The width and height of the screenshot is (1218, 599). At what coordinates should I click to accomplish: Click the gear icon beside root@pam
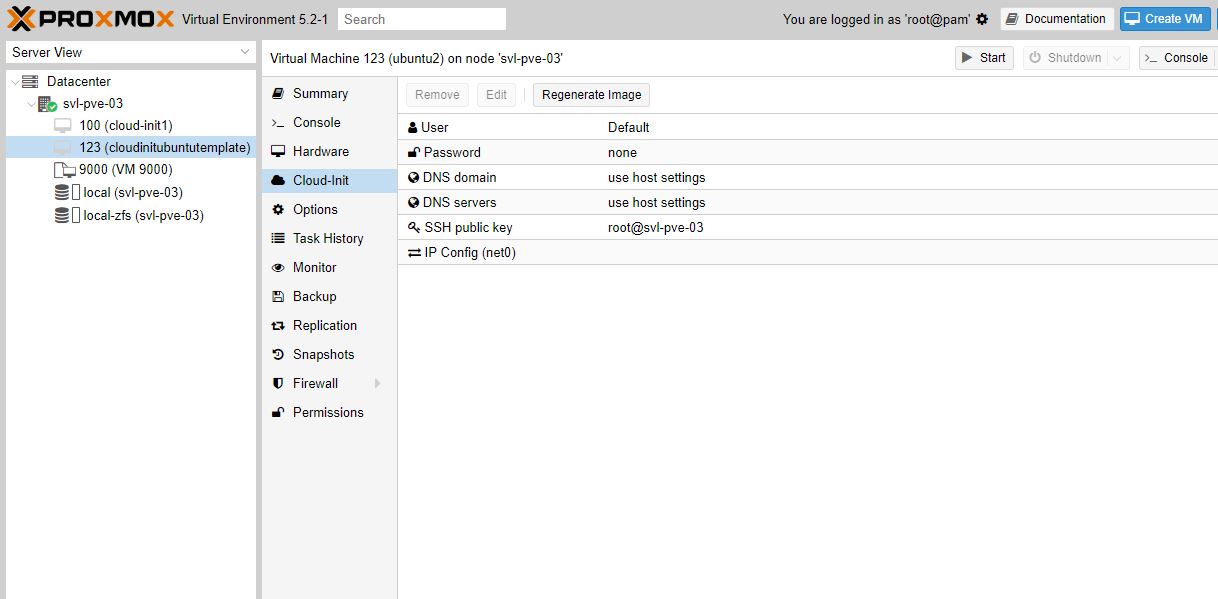[x=982, y=19]
